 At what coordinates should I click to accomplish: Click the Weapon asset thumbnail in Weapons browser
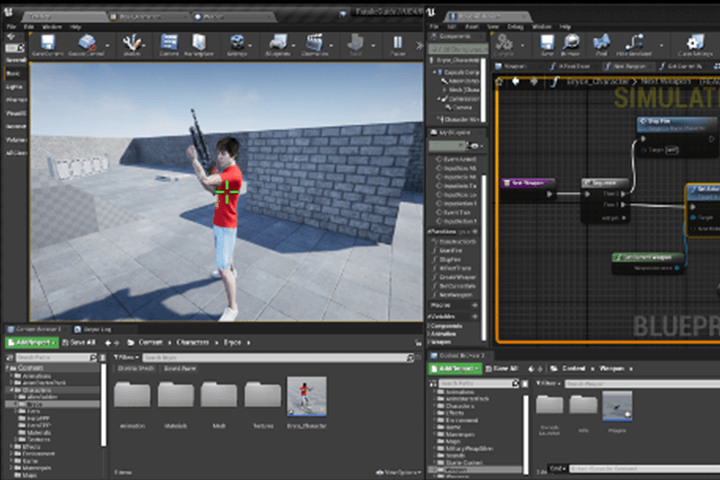tap(617, 406)
